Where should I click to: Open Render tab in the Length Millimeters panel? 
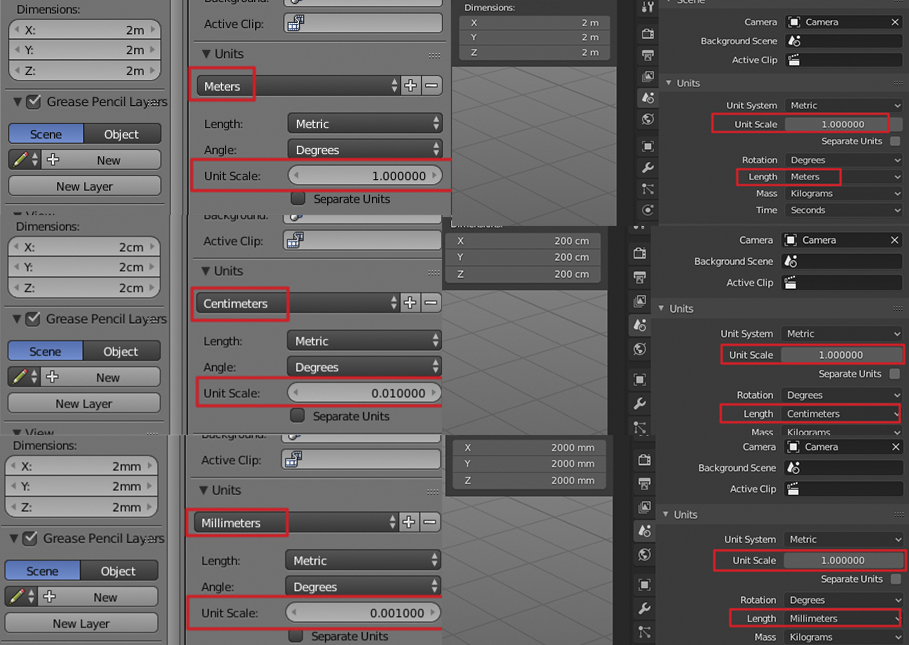tap(644, 460)
